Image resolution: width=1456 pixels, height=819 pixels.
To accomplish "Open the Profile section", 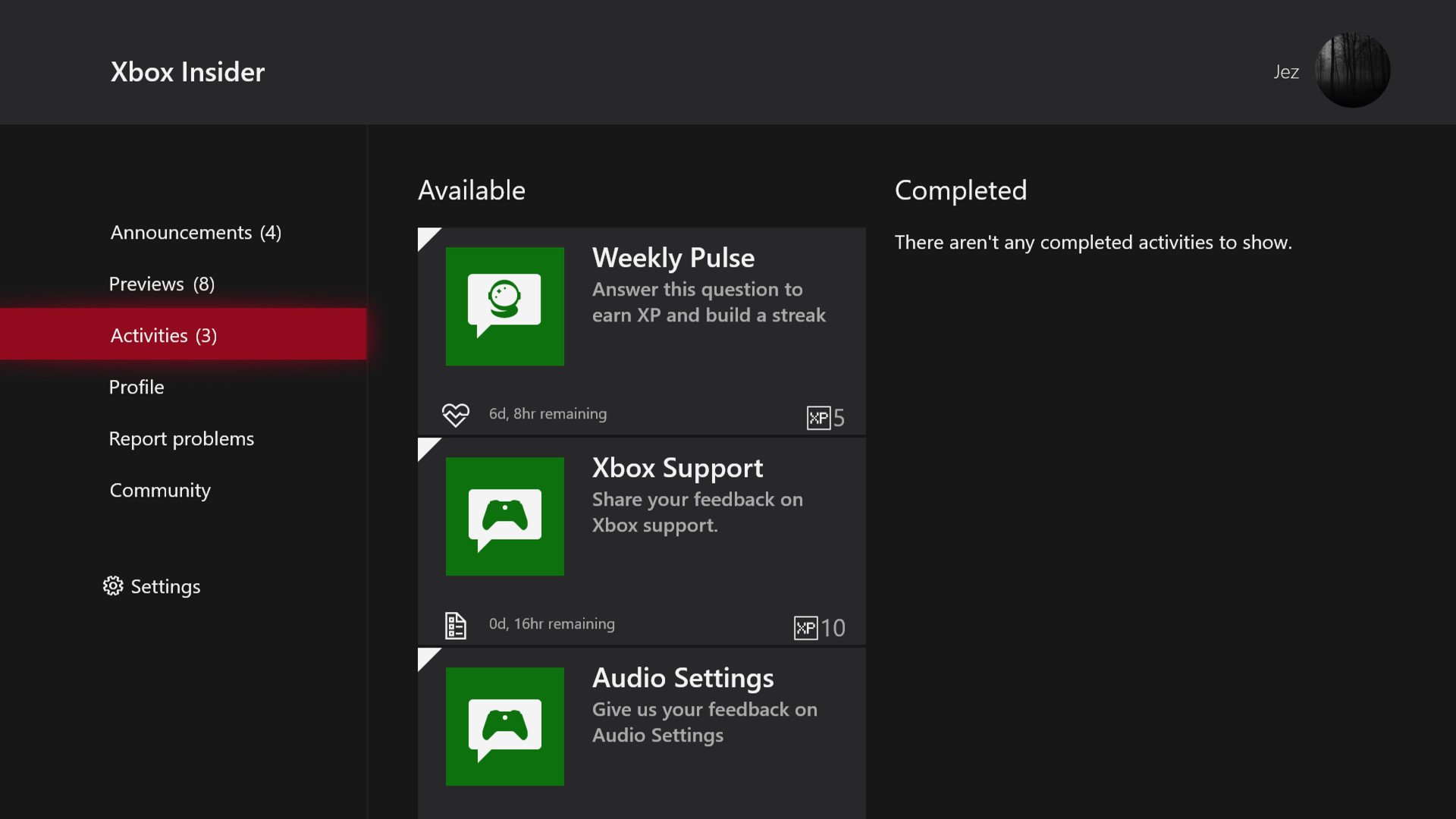I will tap(136, 387).
